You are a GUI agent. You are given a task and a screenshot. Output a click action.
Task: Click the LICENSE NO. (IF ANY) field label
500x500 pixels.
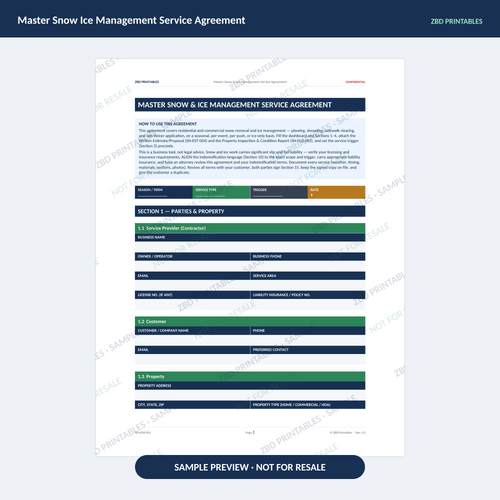[155, 295]
